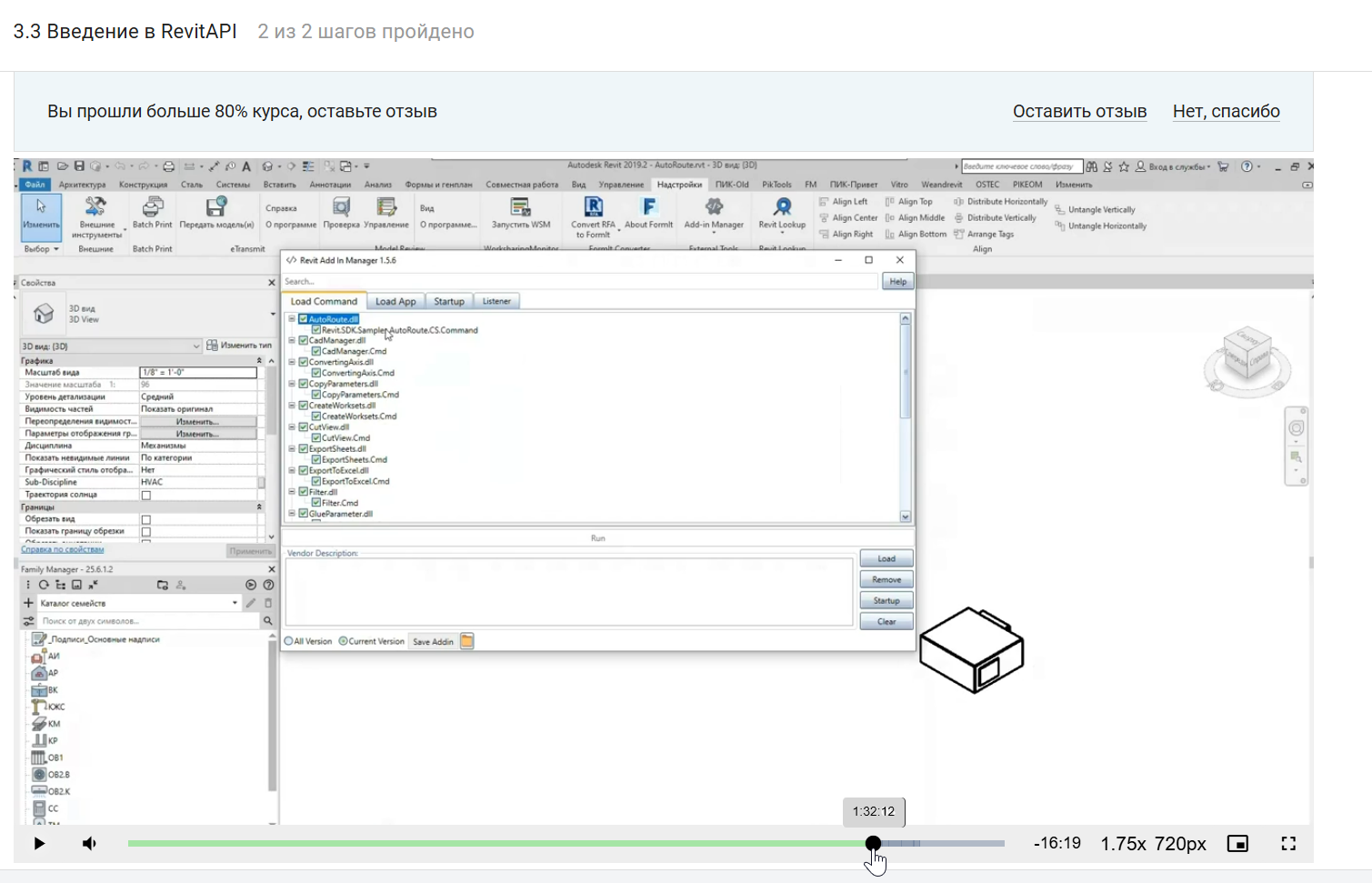This screenshot has width=1372, height=883.
Task: Refresh the Family Manager panel
Action: click(44, 585)
